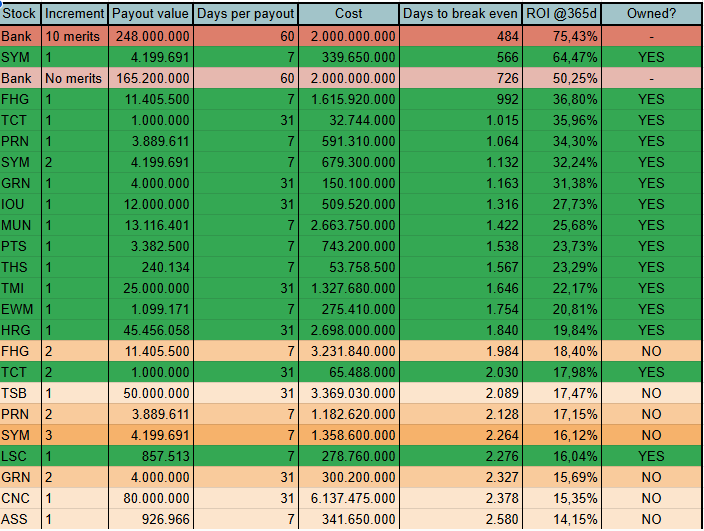Select the 'CNC' stock cell
Screen dimensions: 704x531
coord(21,498)
